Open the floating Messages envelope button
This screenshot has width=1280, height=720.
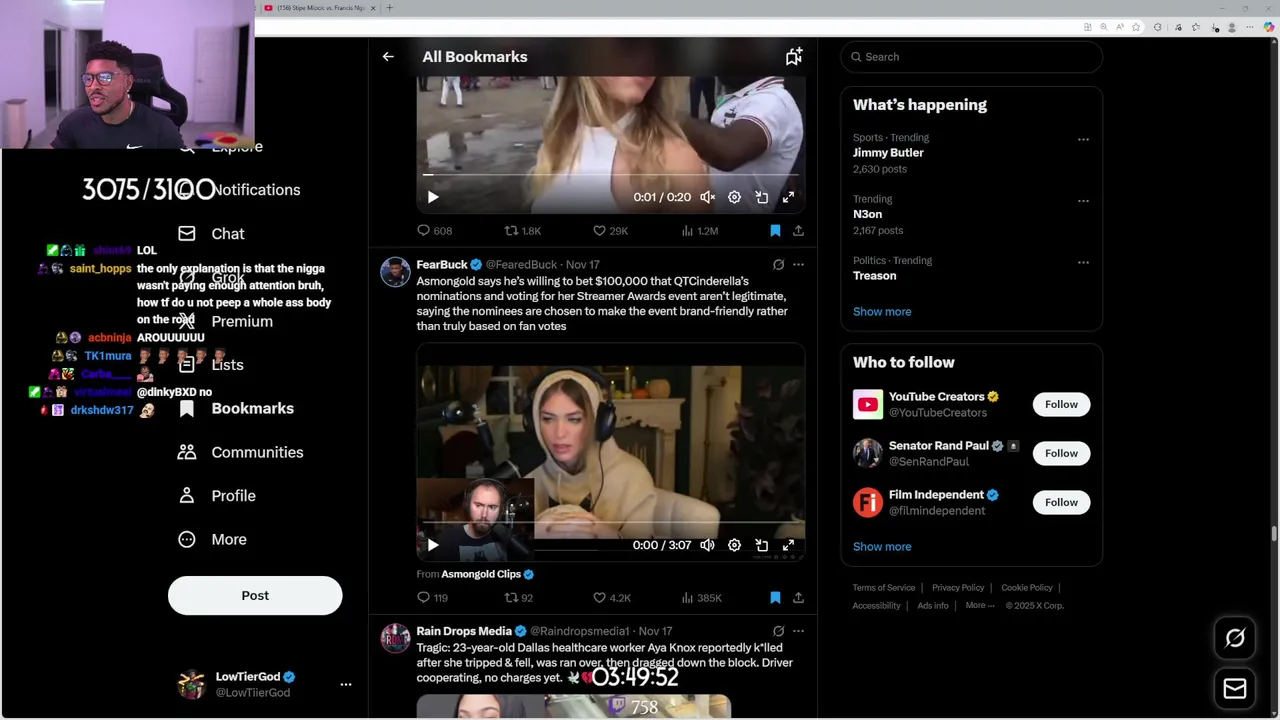[x=1235, y=688]
